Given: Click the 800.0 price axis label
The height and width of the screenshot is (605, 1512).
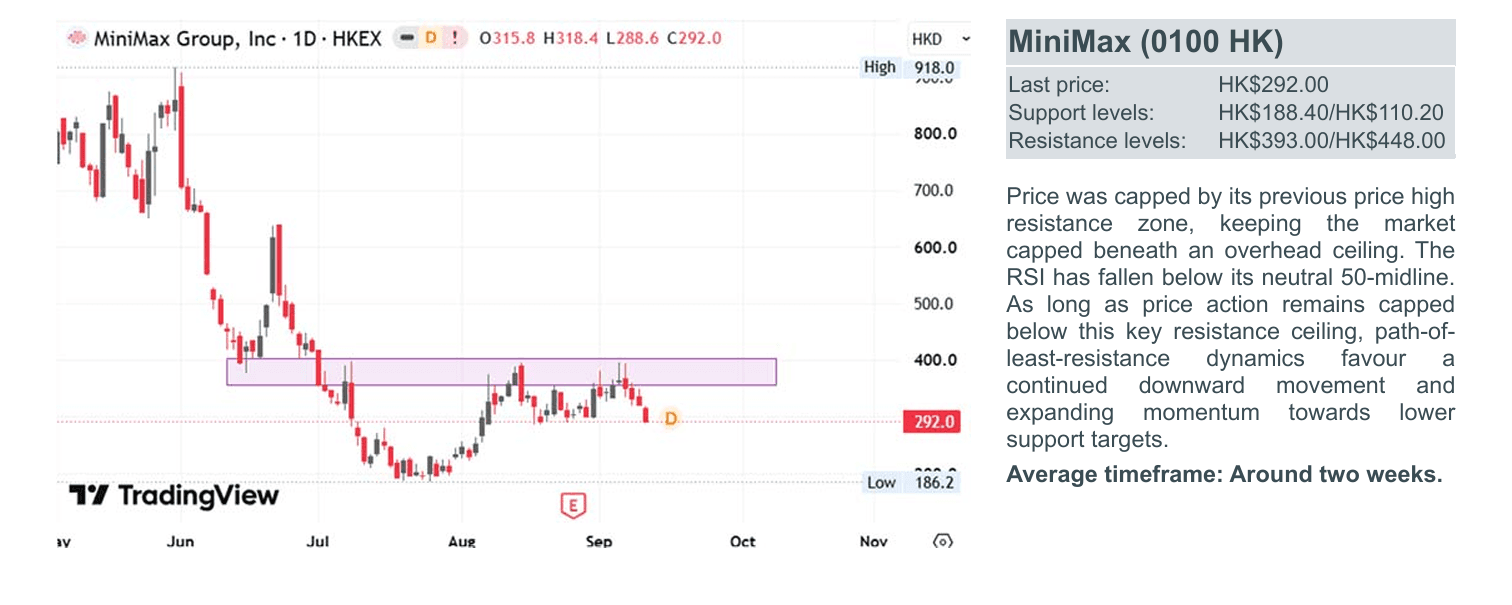Looking at the screenshot, I should (935, 134).
